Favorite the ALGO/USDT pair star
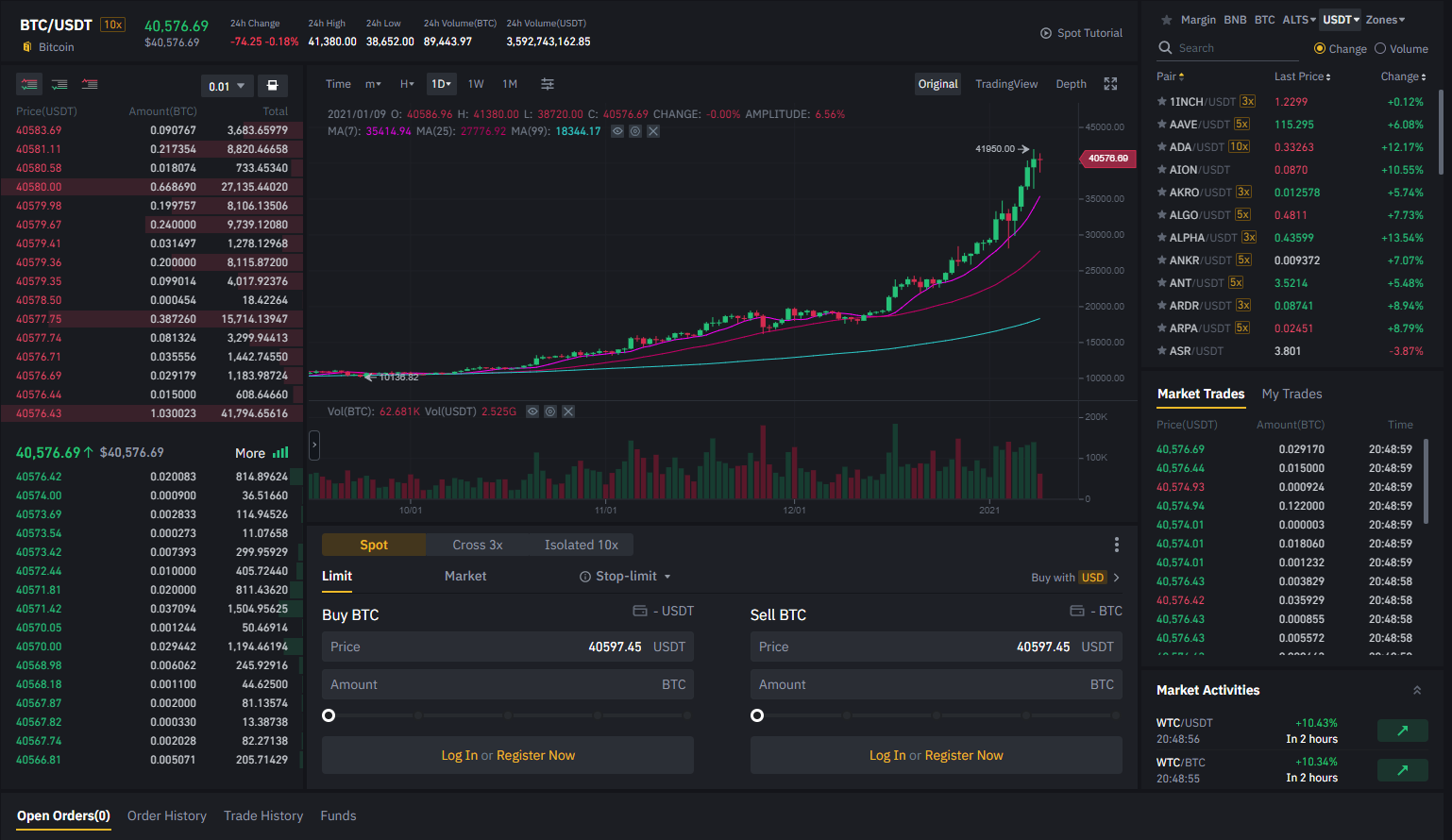Screen dimensions: 1452x840 [x=1162, y=215]
